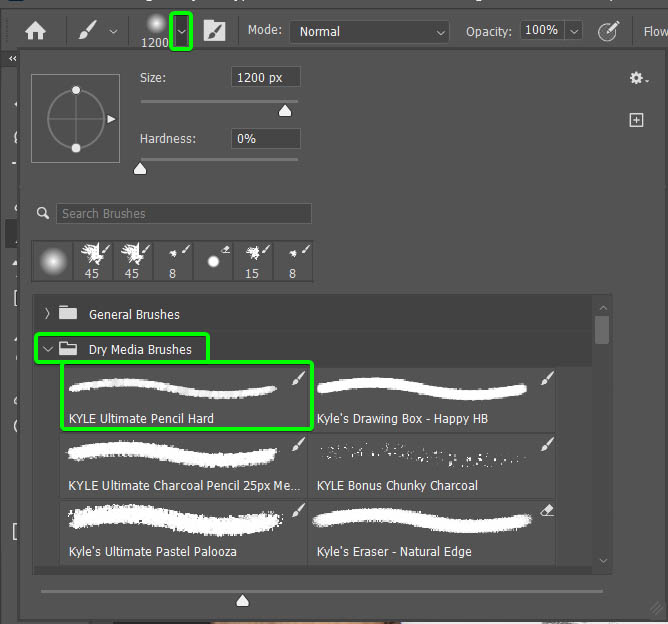This screenshot has width=668, height=624.
Task: Select the second 45 recent brush
Action: click(x=133, y=261)
